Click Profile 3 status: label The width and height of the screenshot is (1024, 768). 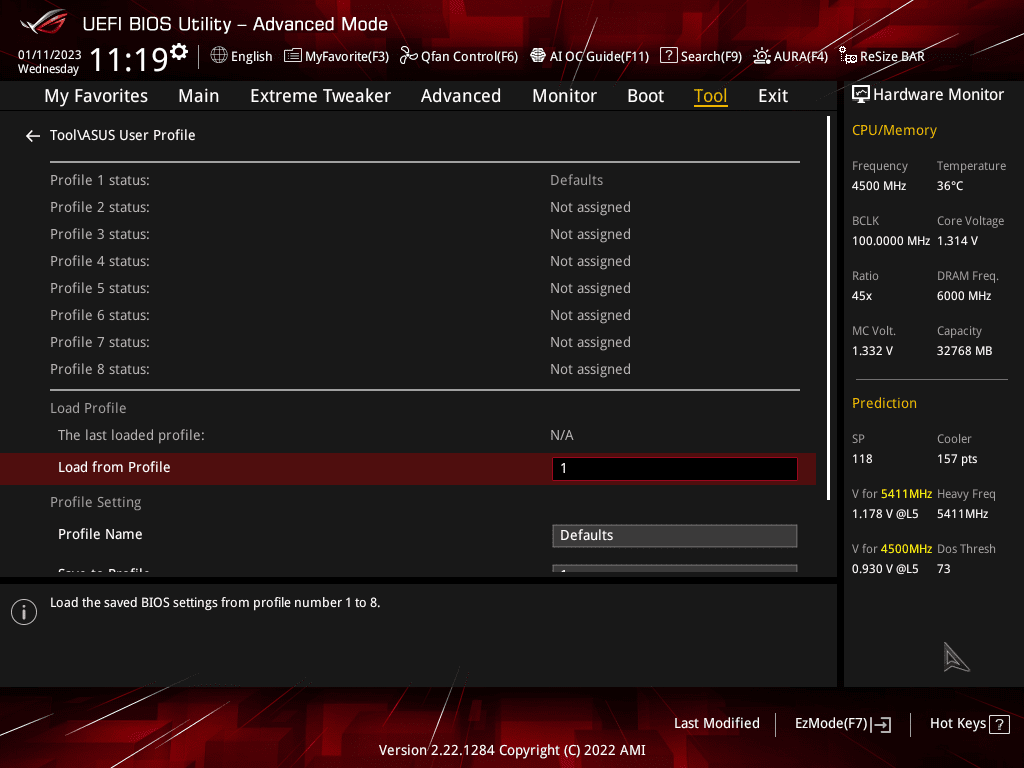(x=100, y=234)
